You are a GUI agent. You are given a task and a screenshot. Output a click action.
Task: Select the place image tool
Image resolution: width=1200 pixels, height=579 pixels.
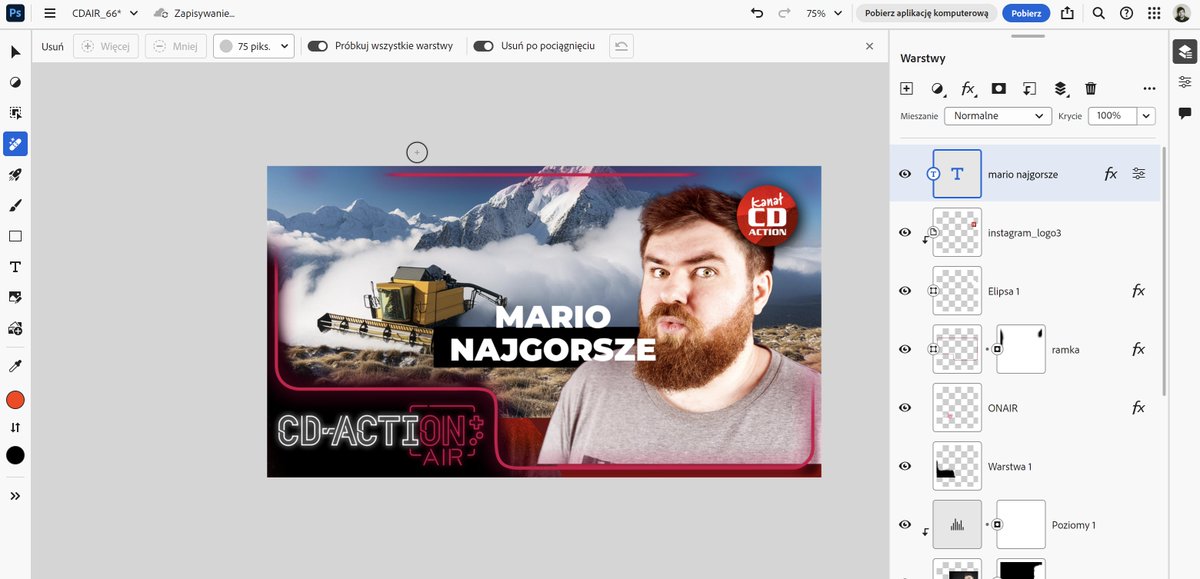[15, 297]
